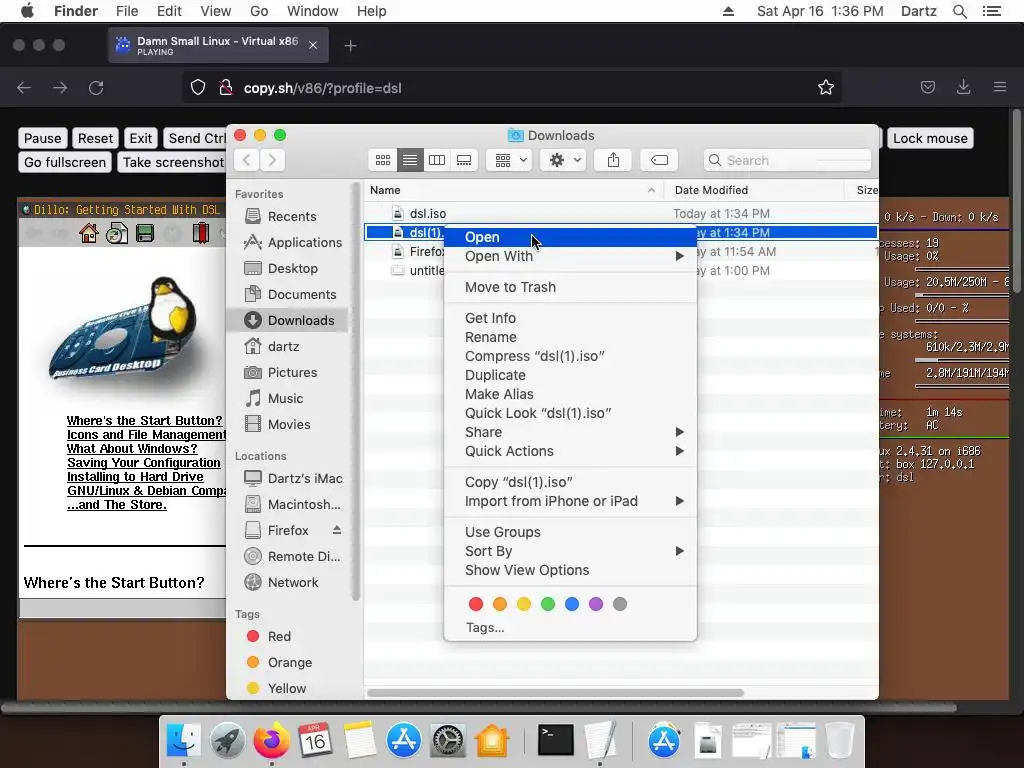Click the Finder edit tags button

(x=660, y=160)
